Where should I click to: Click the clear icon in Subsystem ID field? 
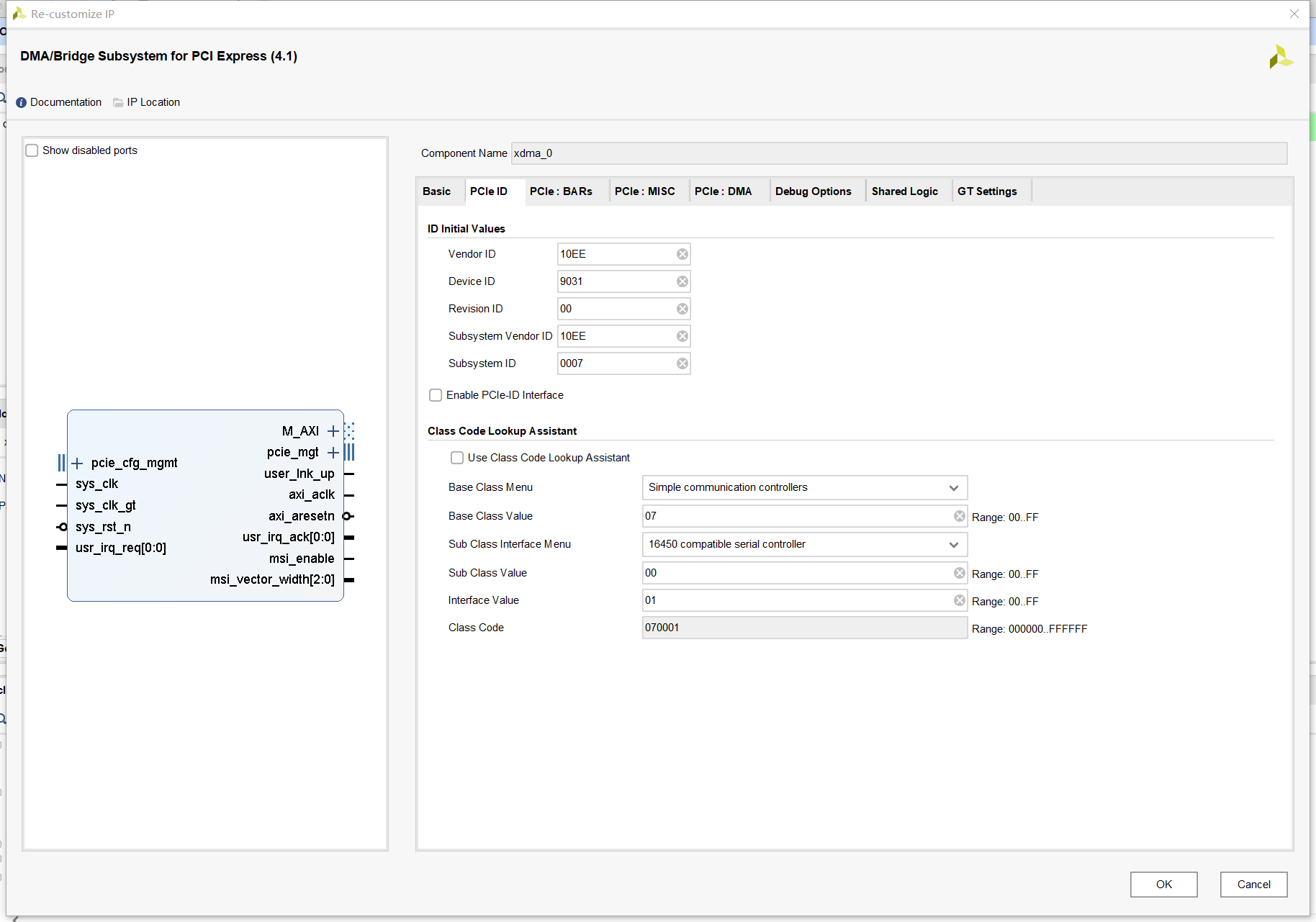(x=682, y=363)
